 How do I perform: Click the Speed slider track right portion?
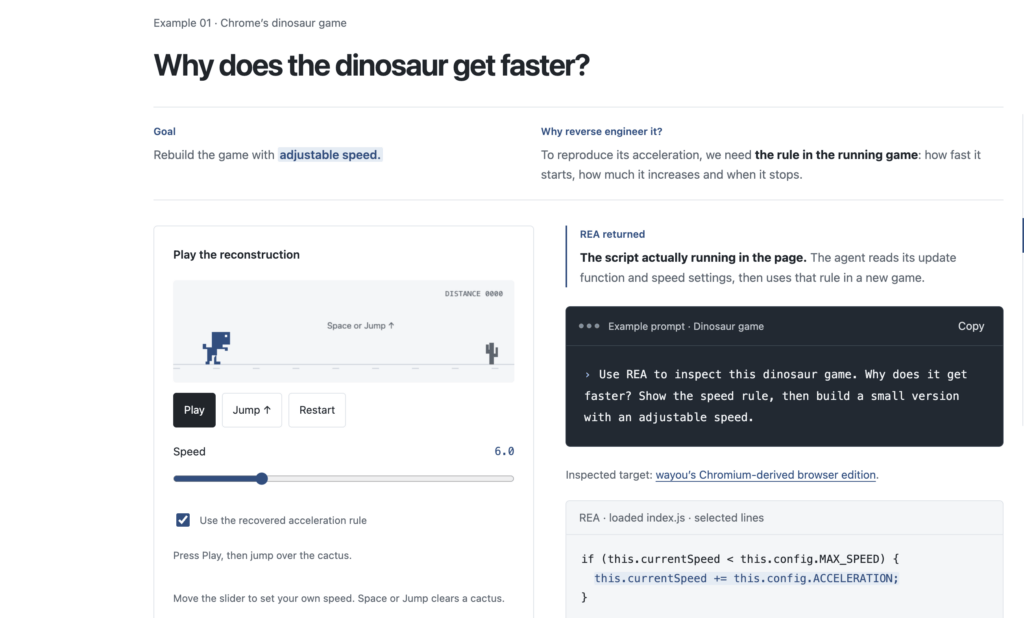[391, 478]
